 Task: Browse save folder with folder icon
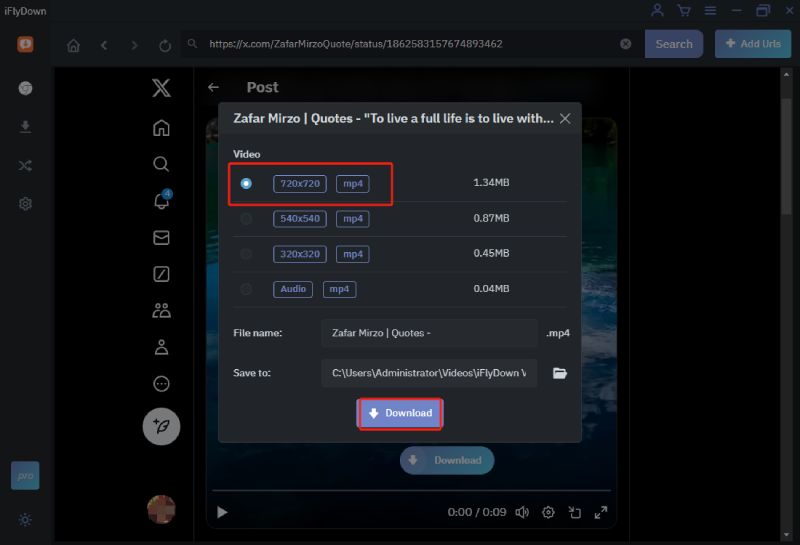coord(560,373)
